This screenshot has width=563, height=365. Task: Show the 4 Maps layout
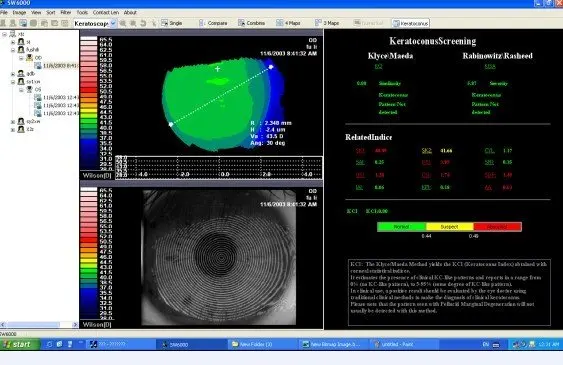(288, 23)
